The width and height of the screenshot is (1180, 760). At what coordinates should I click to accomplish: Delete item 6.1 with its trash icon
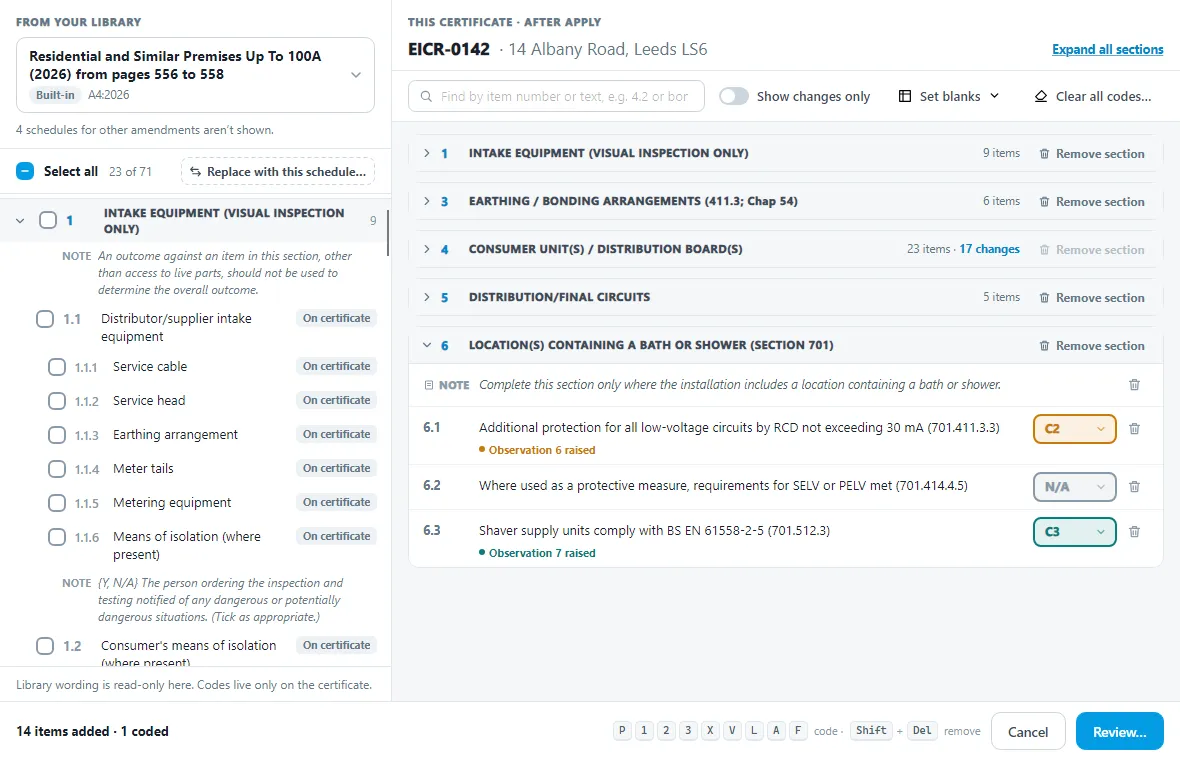(1134, 429)
